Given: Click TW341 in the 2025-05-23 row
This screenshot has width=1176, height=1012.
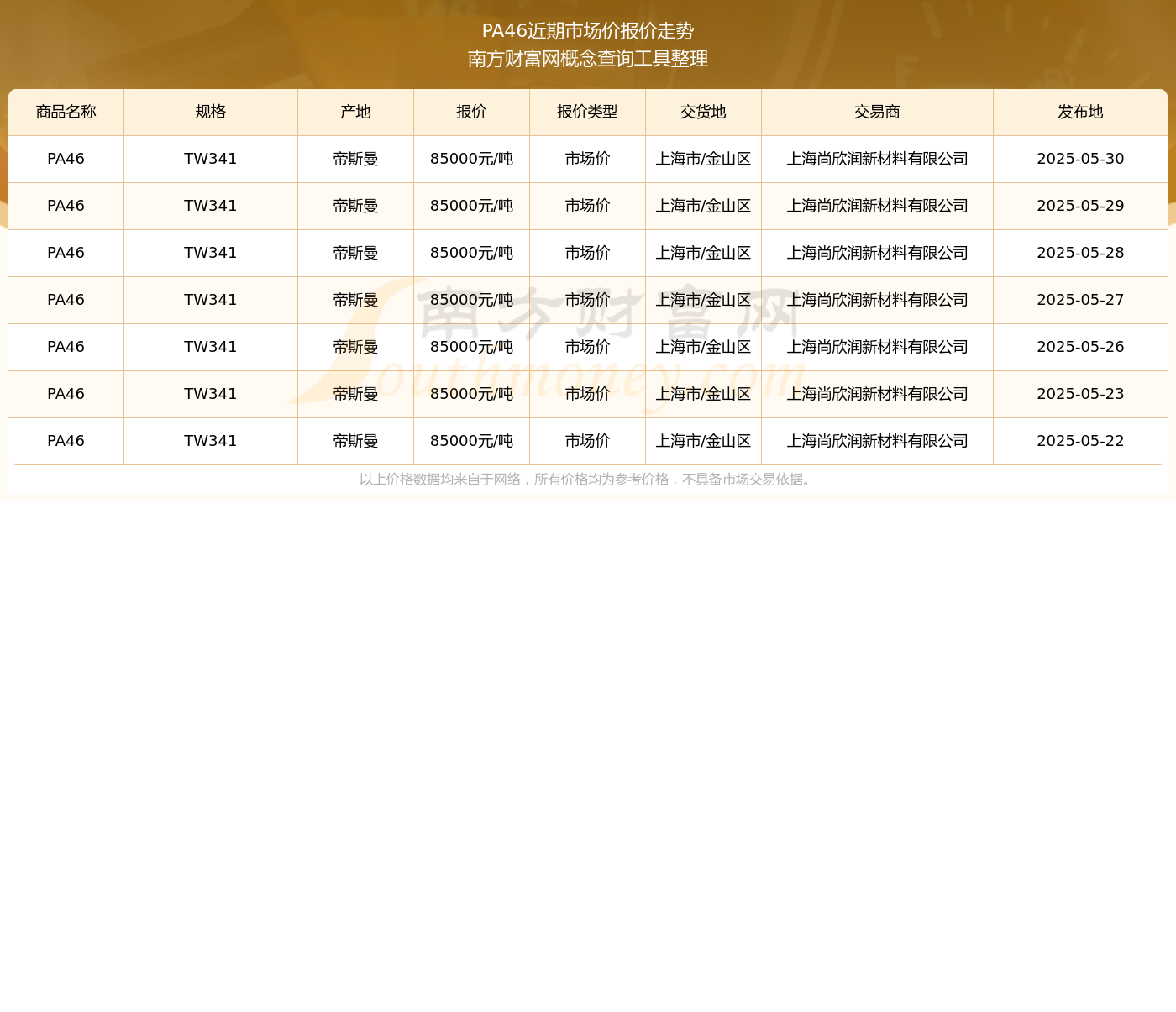Looking at the screenshot, I should click(211, 394).
